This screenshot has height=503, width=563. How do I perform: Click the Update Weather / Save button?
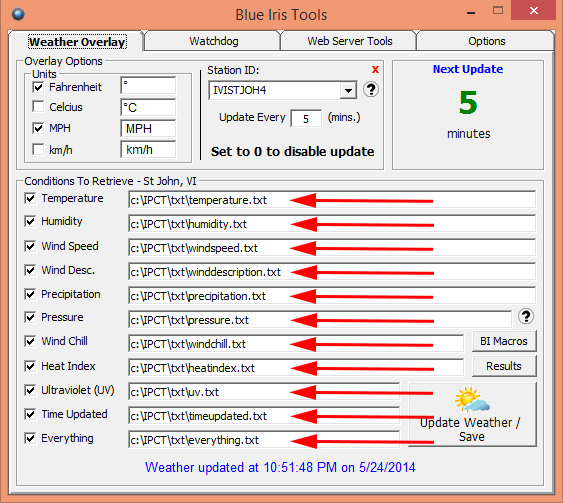pos(473,415)
